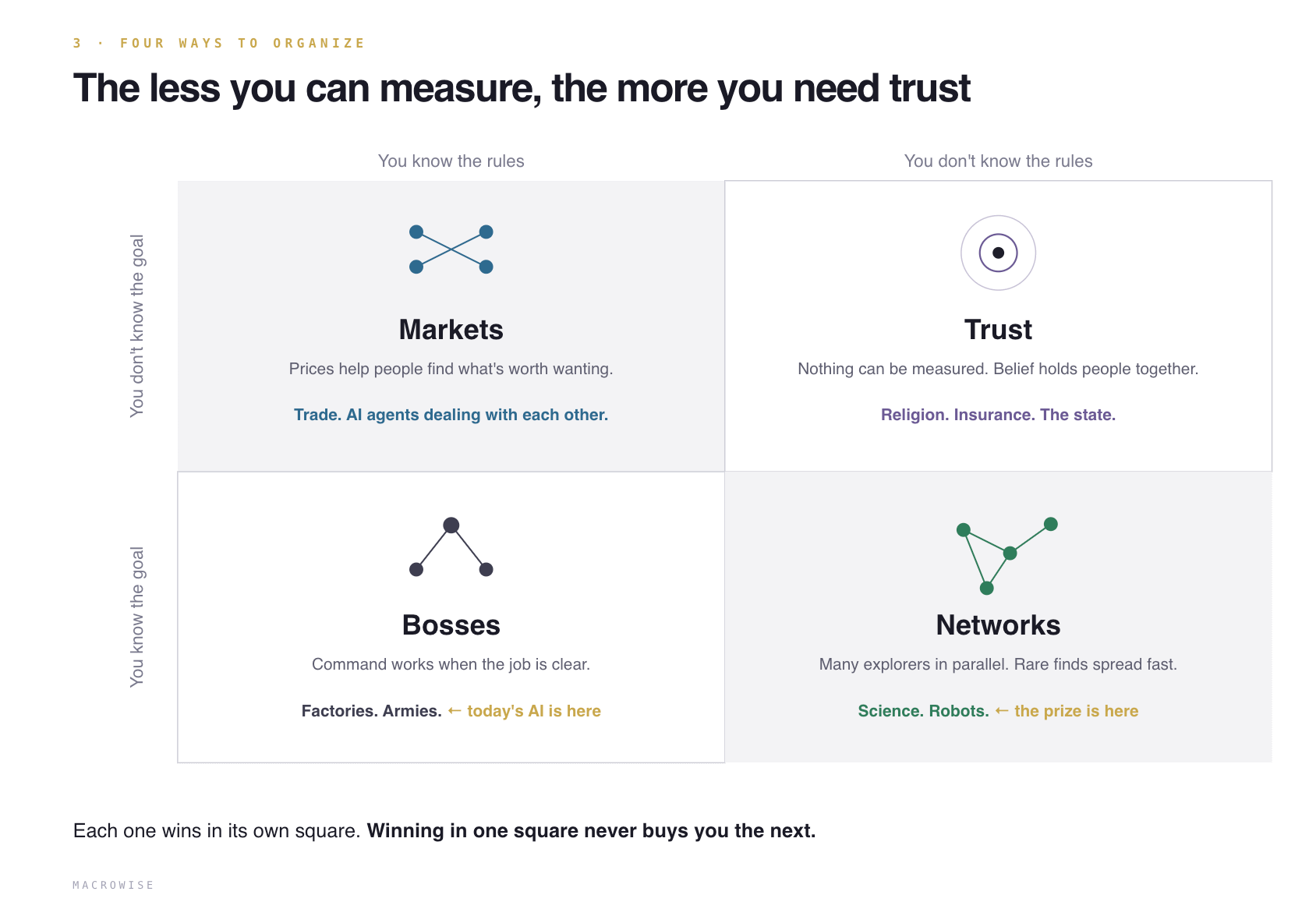Click the arrow before 'the prize is here'
This screenshot has height=909, width=1316.
1002,711
